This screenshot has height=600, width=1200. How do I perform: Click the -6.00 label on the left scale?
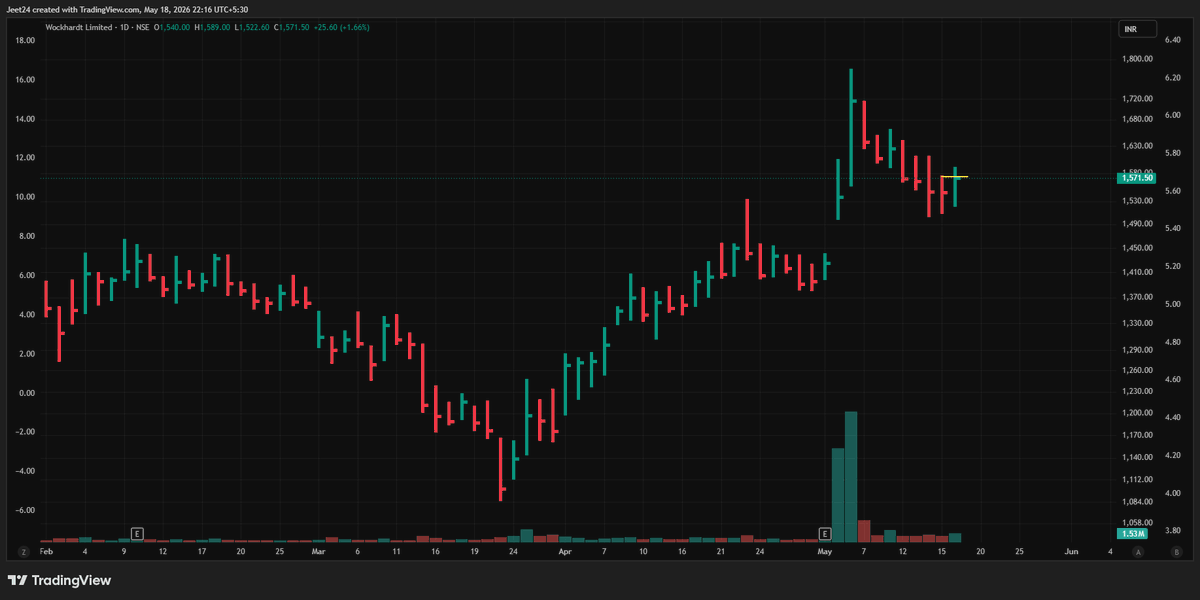[x=26, y=510]
